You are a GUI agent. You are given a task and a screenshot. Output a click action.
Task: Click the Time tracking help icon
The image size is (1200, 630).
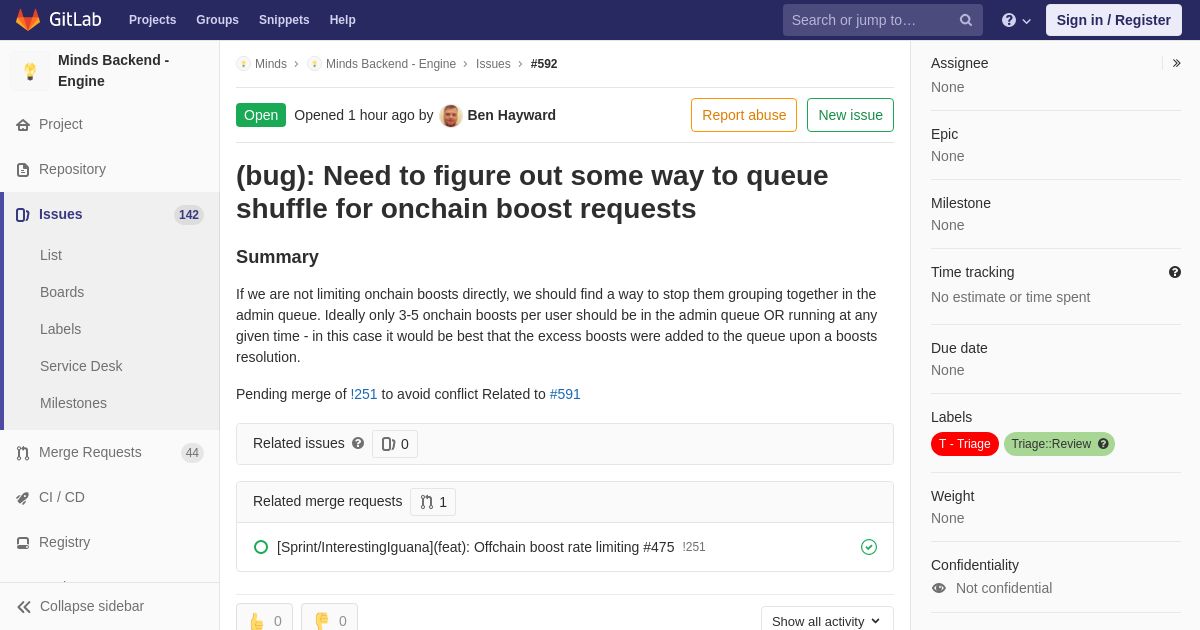(x=1175, y=272)
